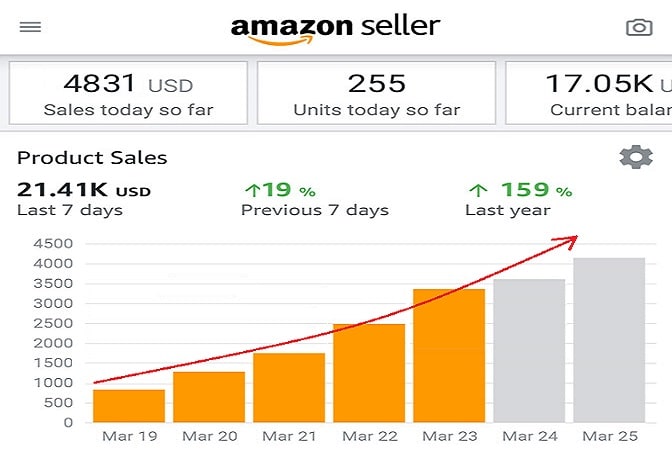Select the Mar 22 sales bar
This screenshot has height=450, width=672.
(369, 373)
